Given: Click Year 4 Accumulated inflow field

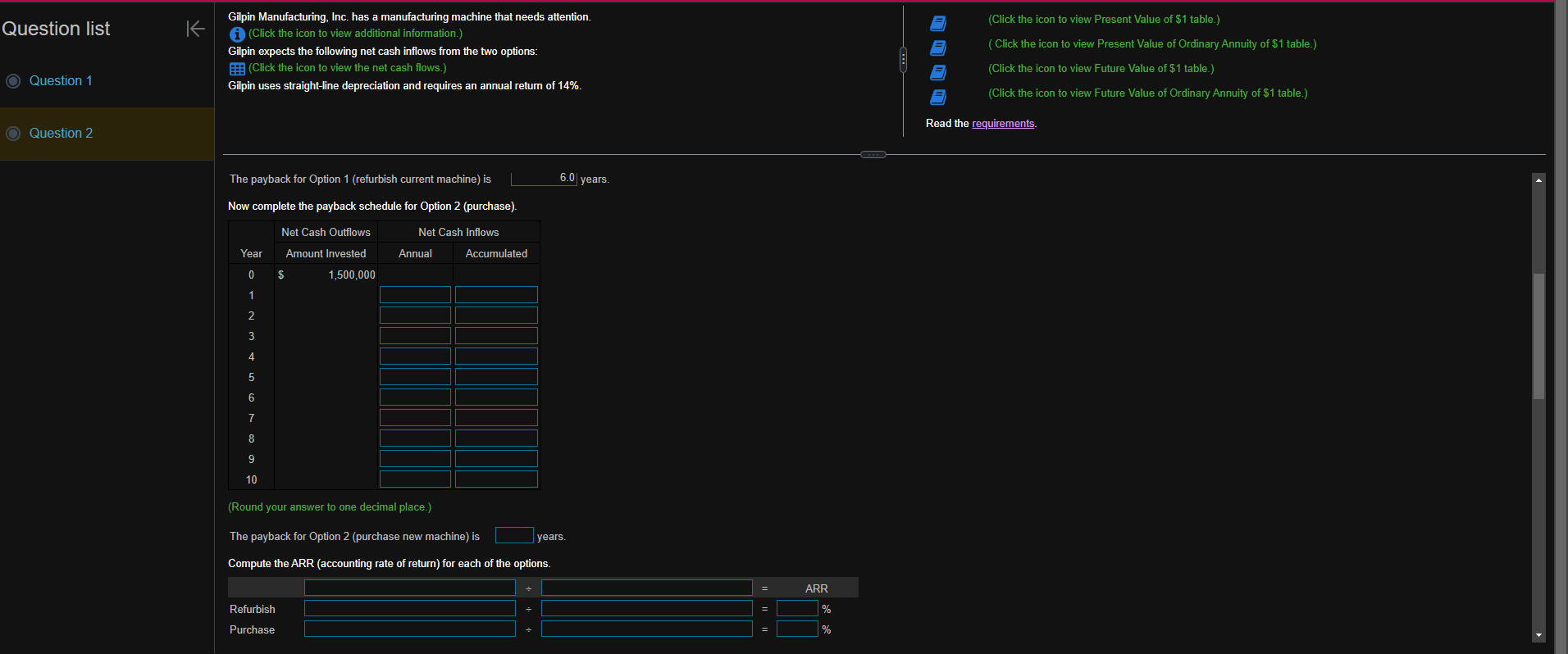Looking at the screenshot, I should (x=496, y=357).
